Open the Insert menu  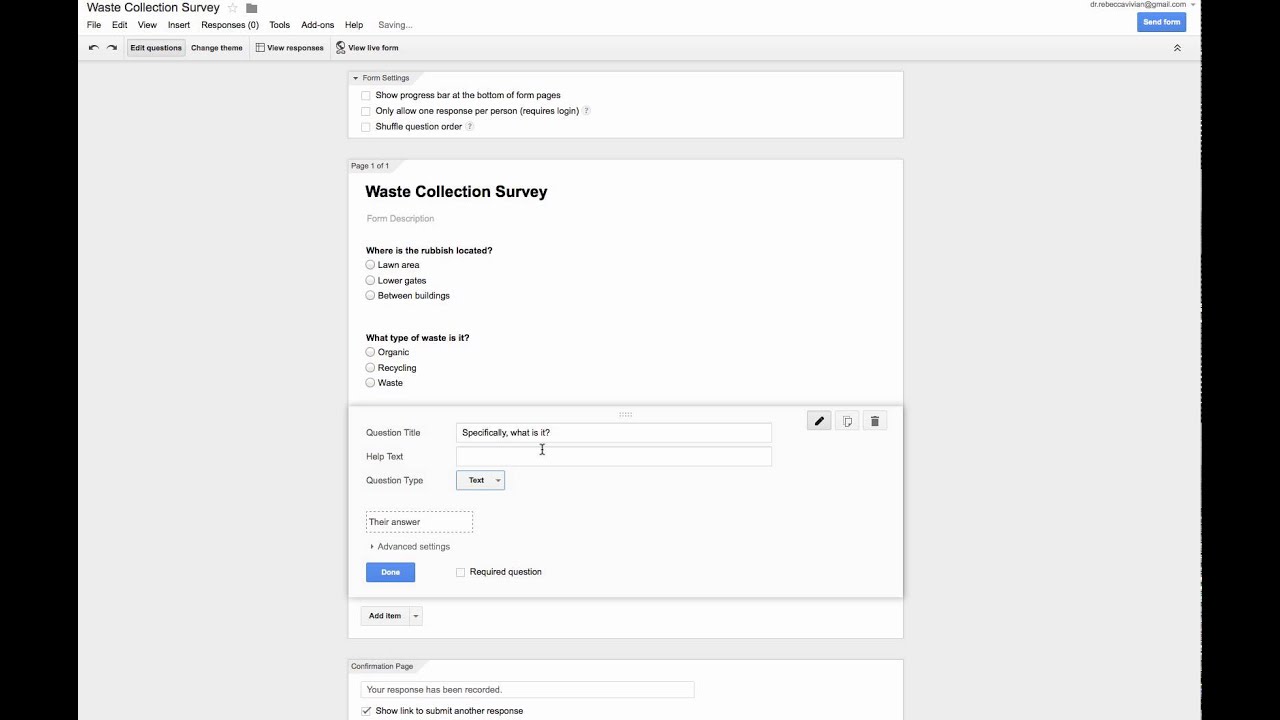(179, 25)
